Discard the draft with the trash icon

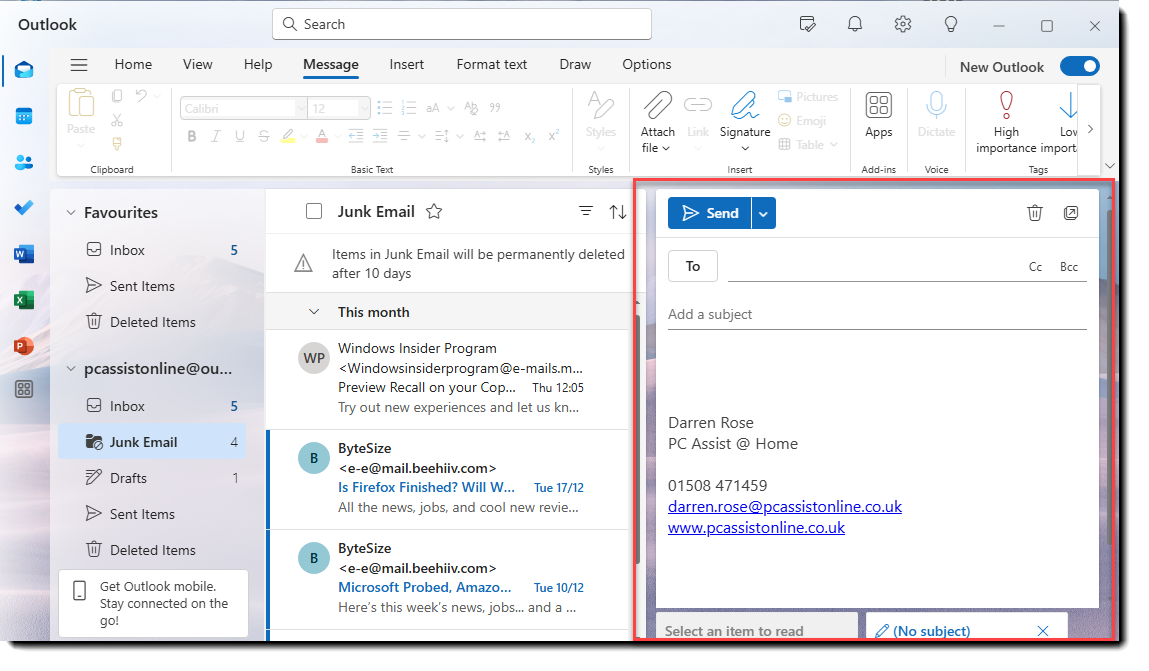(x=1035, y=212)
